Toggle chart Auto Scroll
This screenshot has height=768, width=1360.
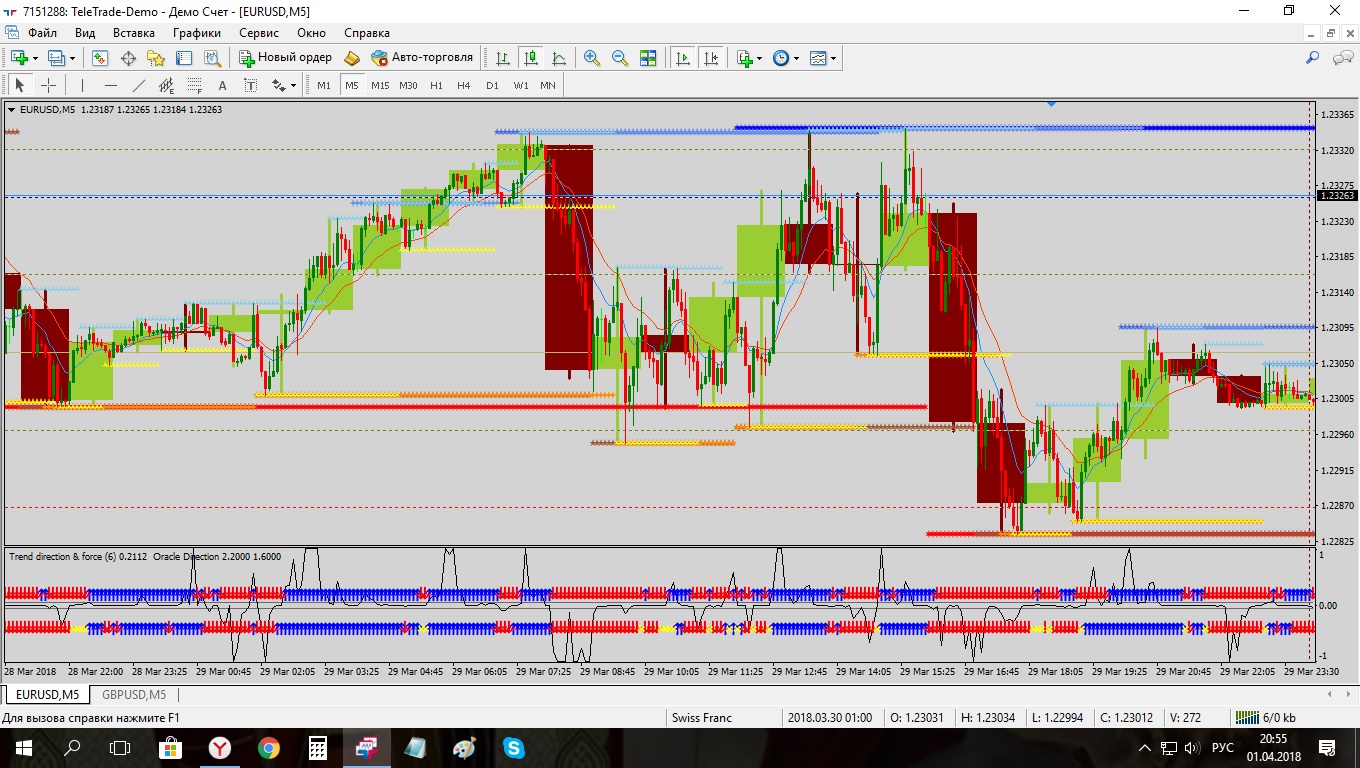683,58
